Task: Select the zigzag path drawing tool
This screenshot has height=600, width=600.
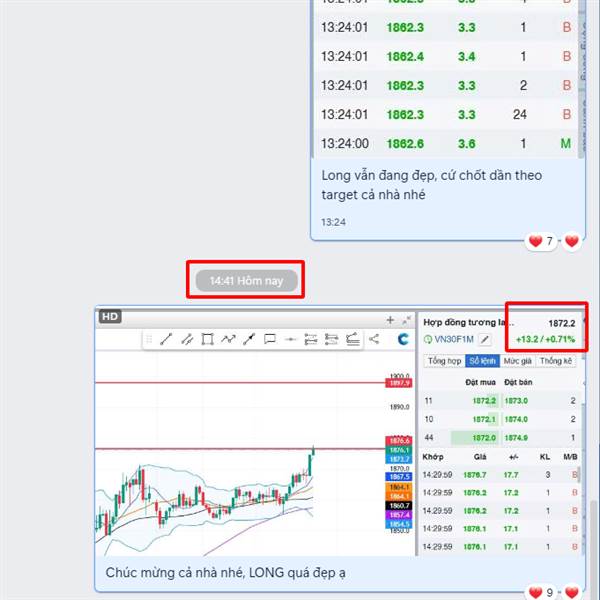Action: [x=228, y=339]
